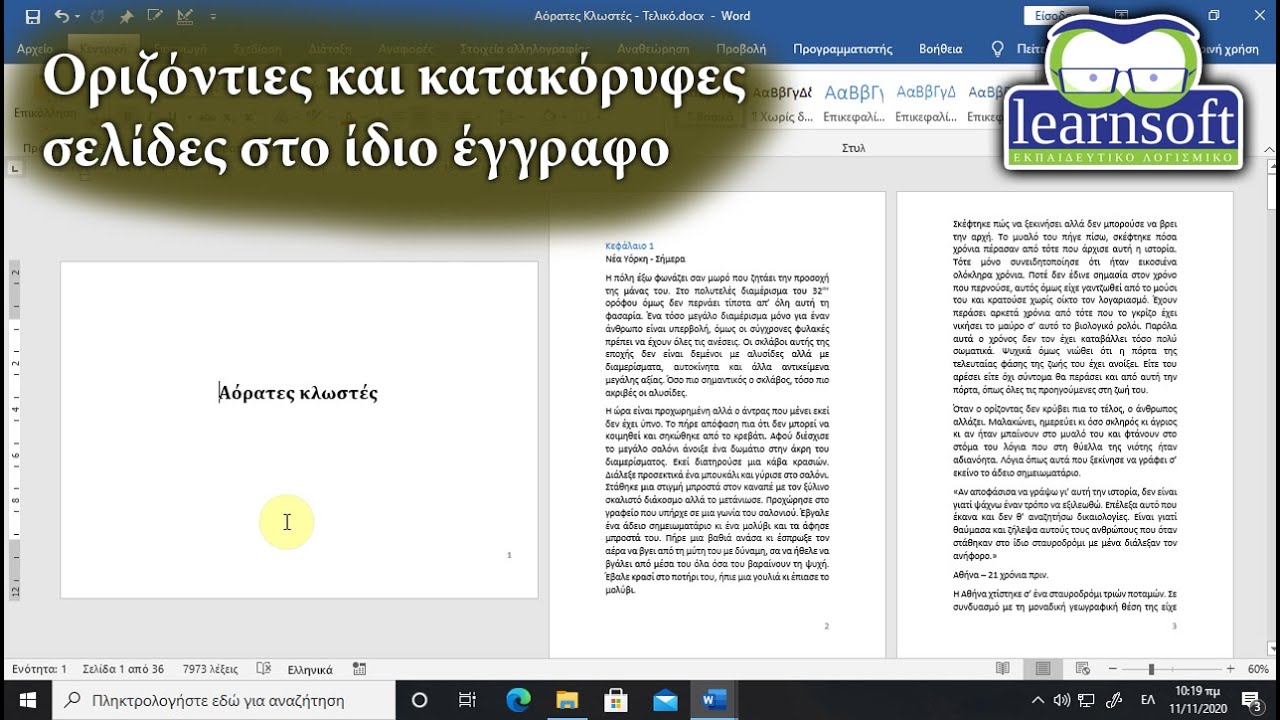Open the Αναθεώρηση ribbon tab

pos(653,48)
